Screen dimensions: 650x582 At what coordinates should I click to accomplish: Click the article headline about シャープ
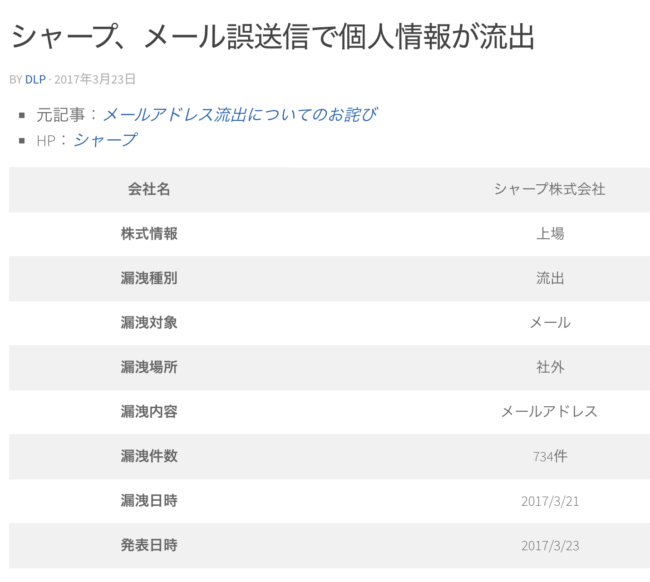point(273,38)
